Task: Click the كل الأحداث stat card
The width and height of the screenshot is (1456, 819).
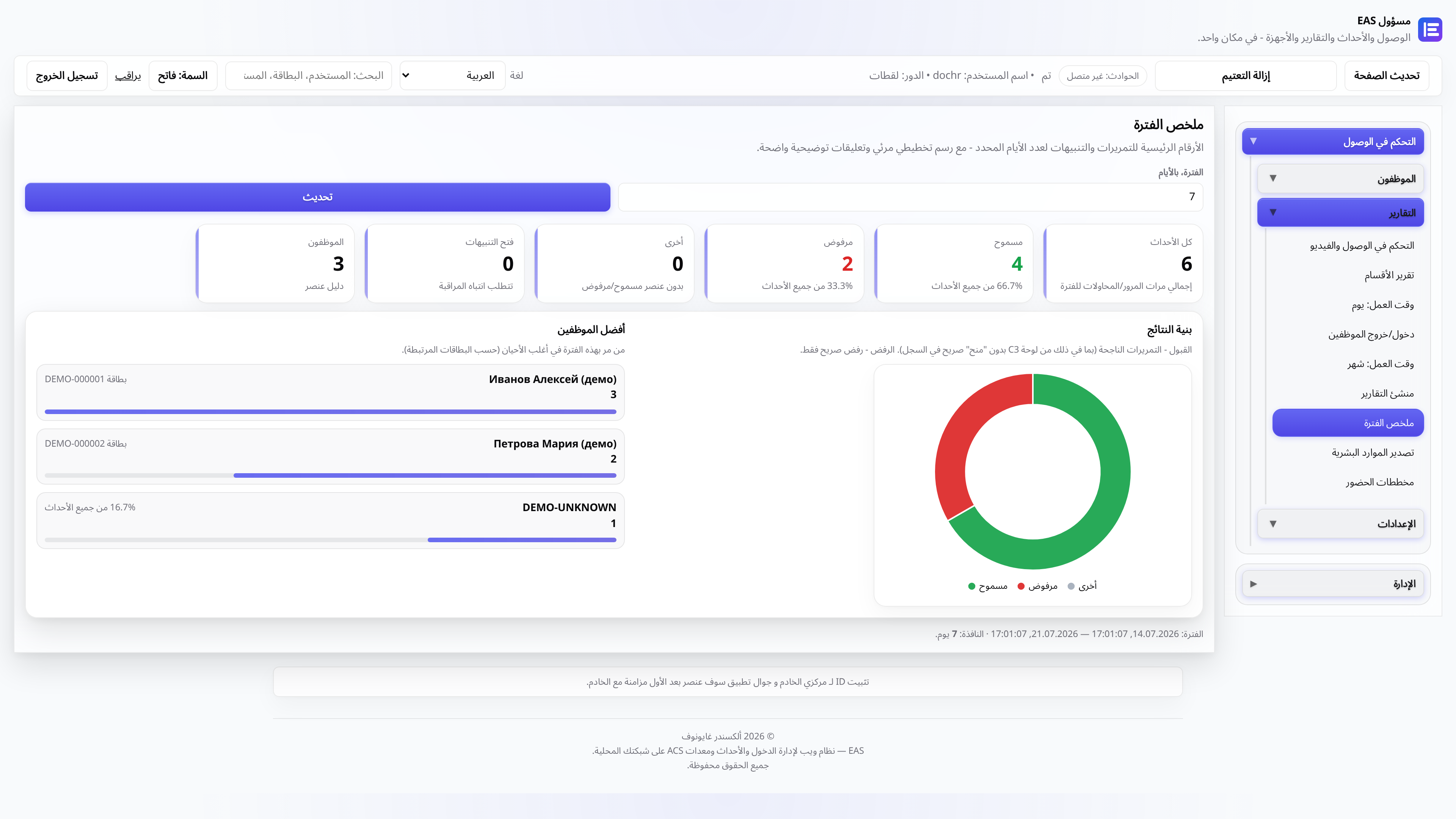Action: [x=1122, y=264]
